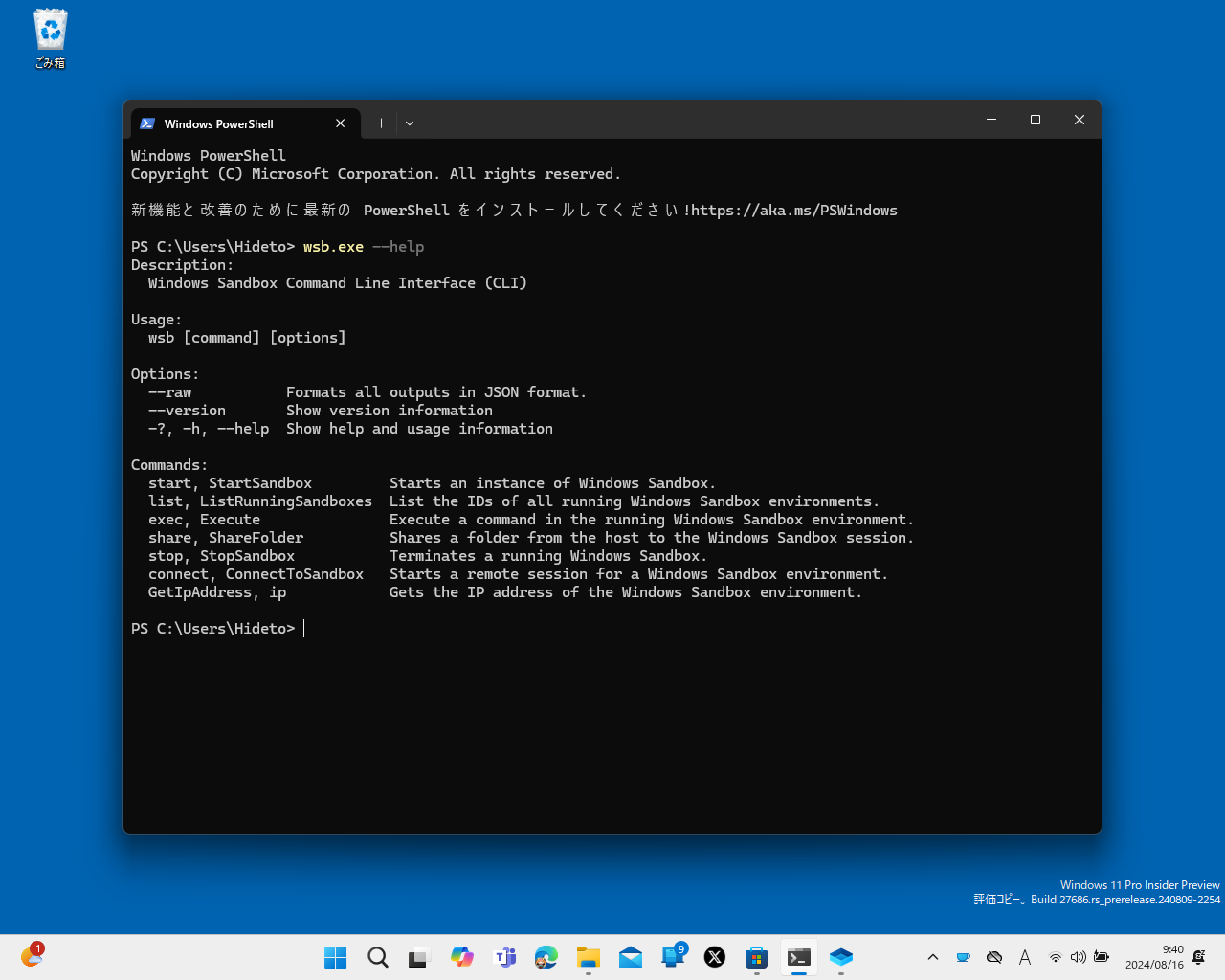Click the last PS C:\Users\Hideto> prompt

click(x=213, y=629)
